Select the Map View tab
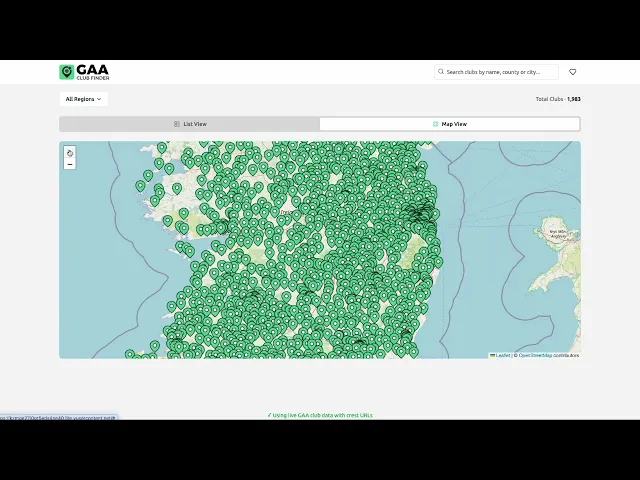 (x=449, y=124)
